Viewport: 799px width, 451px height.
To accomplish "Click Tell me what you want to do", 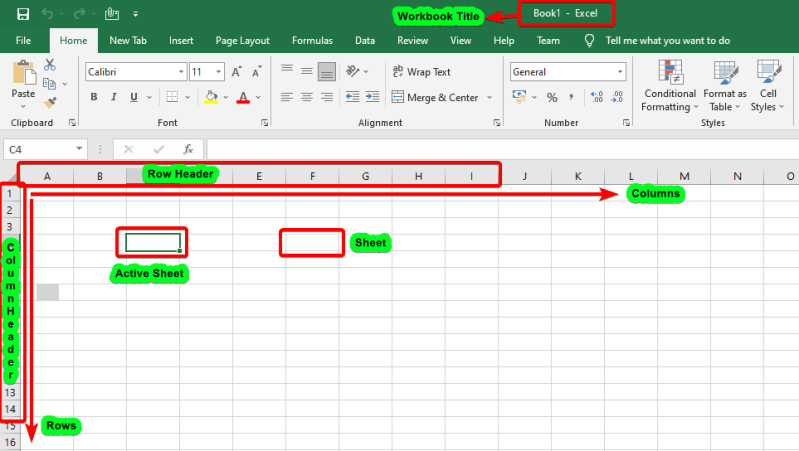I will tap(668, 40).
